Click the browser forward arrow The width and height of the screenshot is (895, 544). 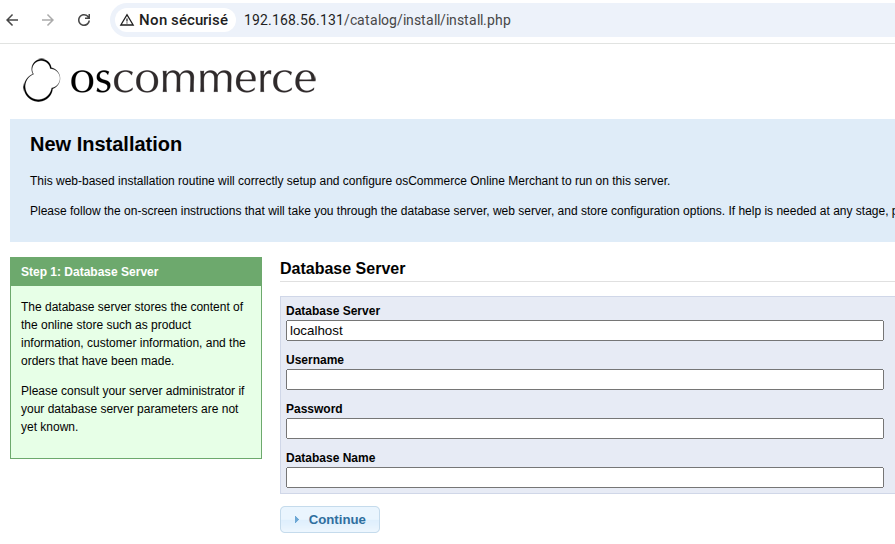[x=48, y=20]
